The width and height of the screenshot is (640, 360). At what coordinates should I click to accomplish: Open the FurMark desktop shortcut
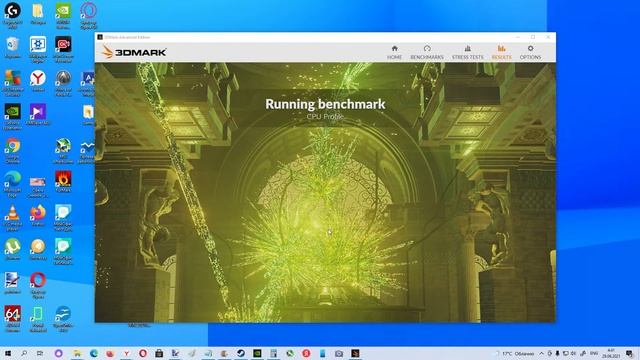coord(63,182)
